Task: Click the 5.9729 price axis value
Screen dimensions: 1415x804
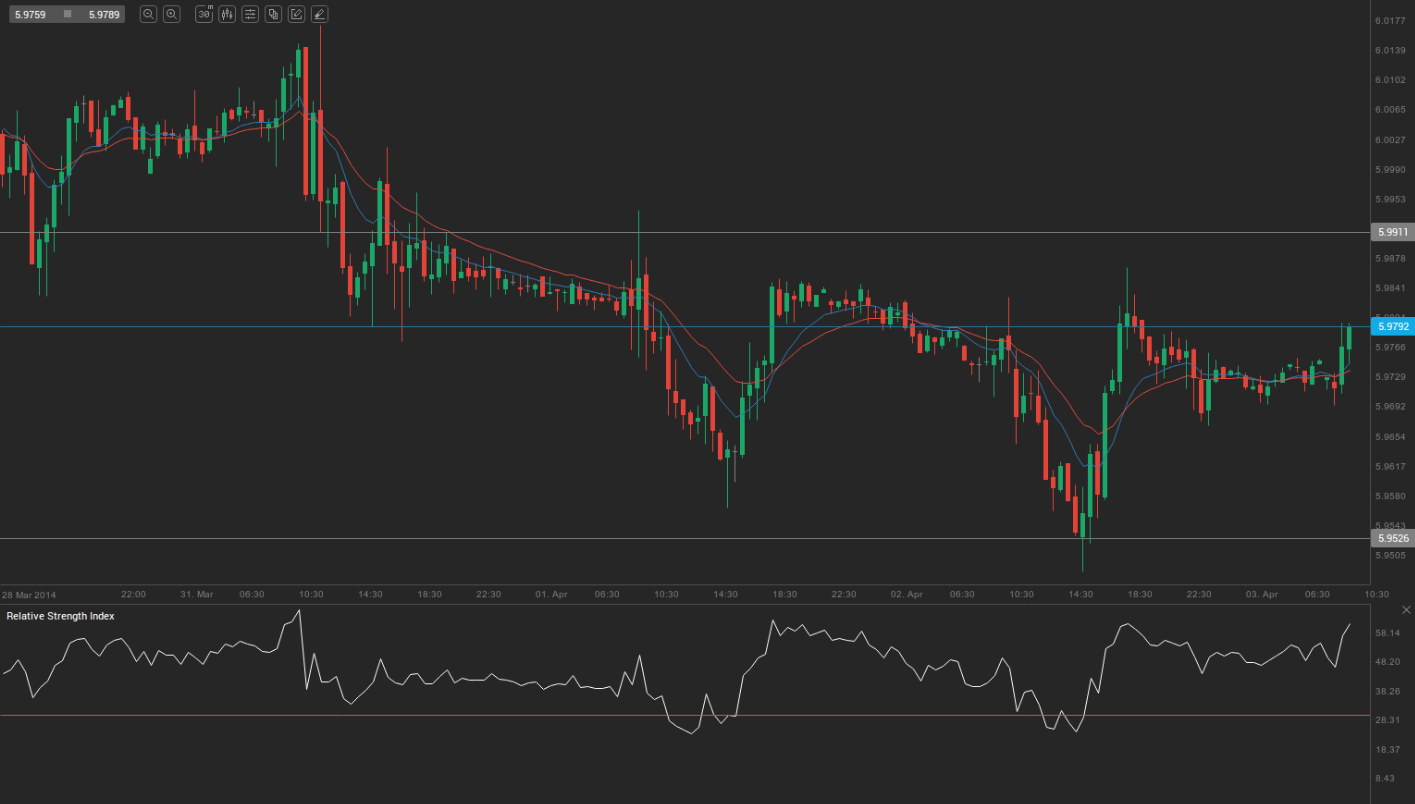Action: [1390, 377]
